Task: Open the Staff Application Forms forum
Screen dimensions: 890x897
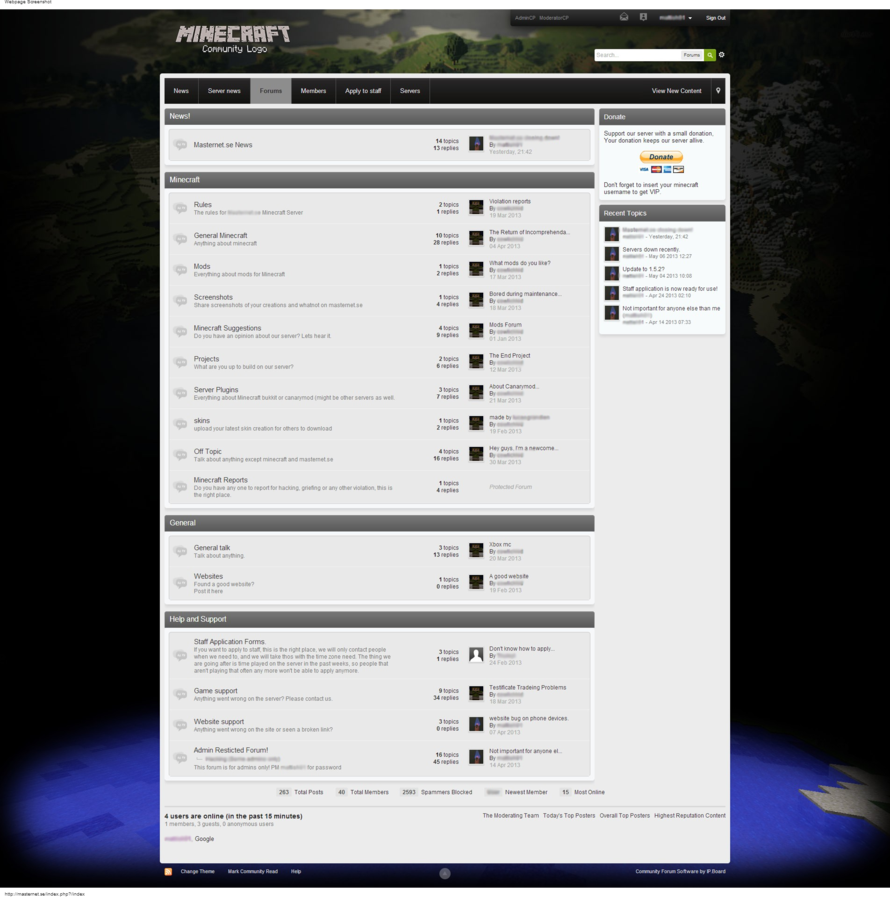Action: pos(230,642)
